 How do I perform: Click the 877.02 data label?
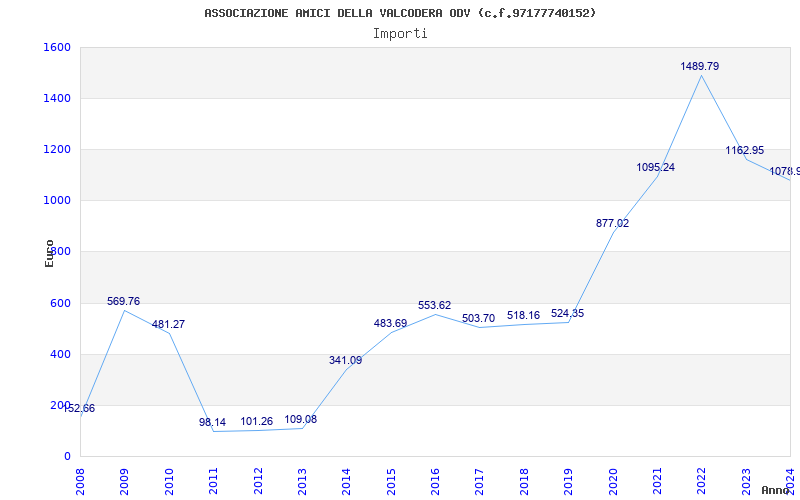(x=612, y=223)
